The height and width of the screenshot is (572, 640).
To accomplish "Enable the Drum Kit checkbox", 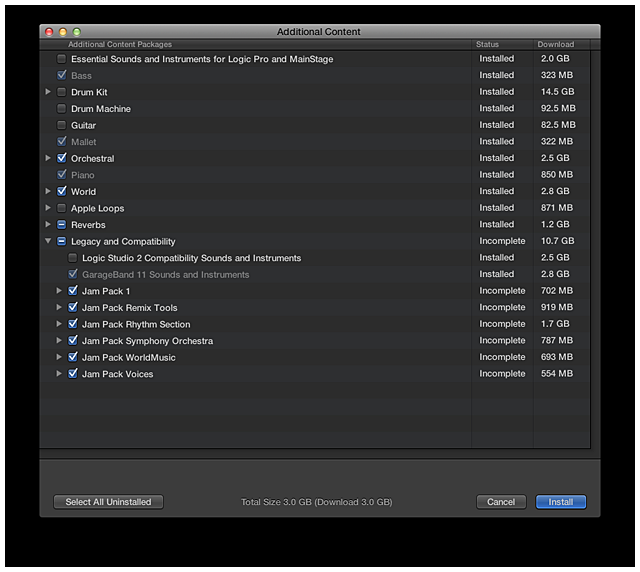I will point(61,92).
